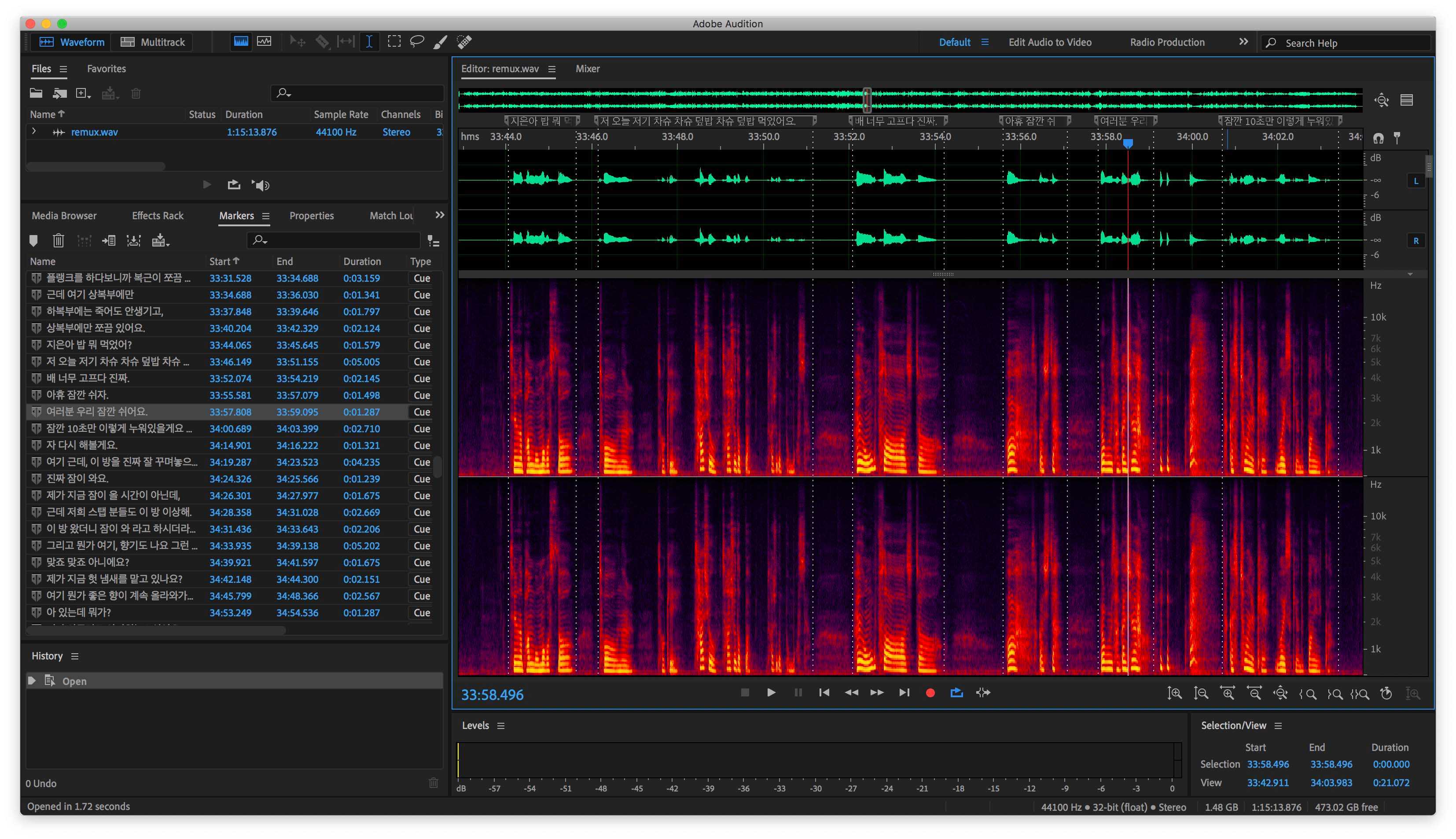The width and height of the screenshot is (1456, 839).
Task: Click the playhead marker in timeline ruler
Action: 1128,143
